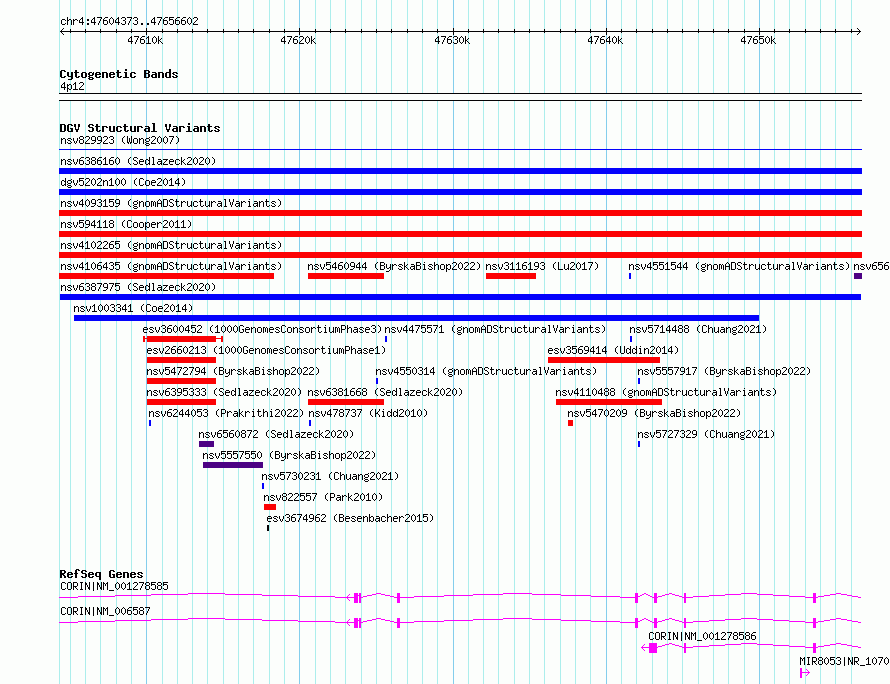The width and height of the screenshot is (890, 684).
Task: Click the 47650k ruler label
Action: click(758, 40)
